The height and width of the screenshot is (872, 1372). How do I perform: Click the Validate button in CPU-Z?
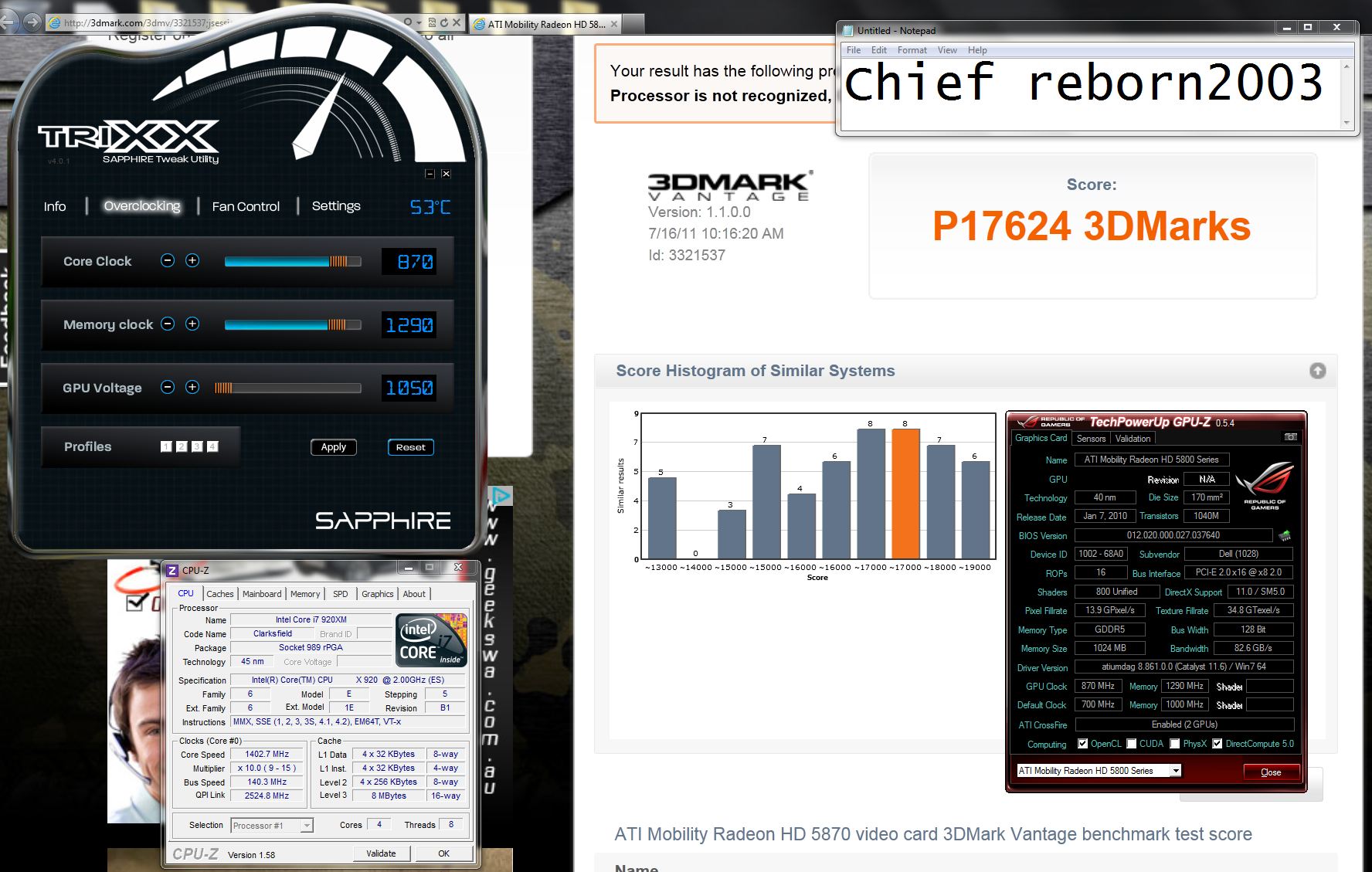381,853
